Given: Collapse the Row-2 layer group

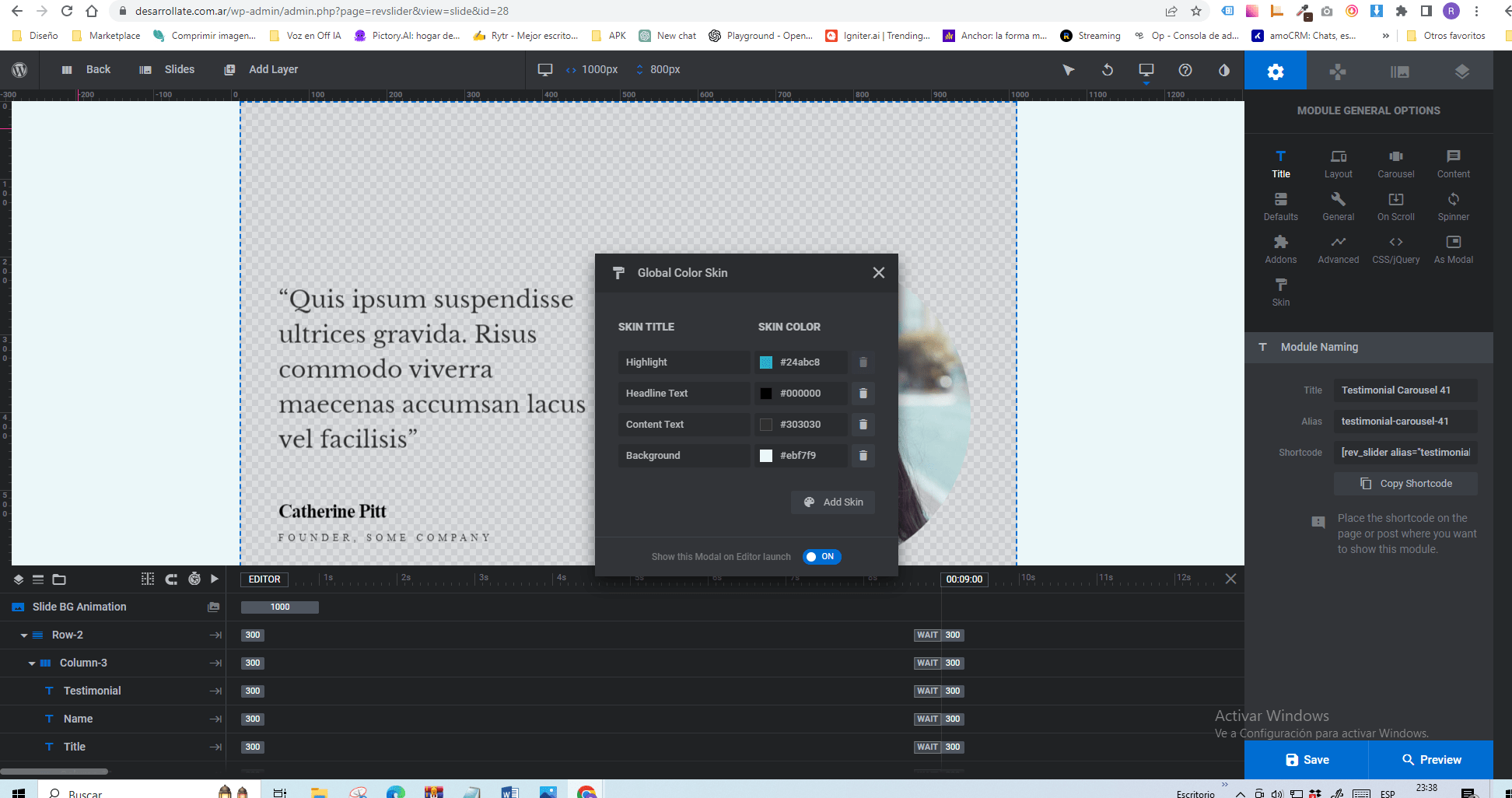Looking at the screenshot, I should [24, 635].
